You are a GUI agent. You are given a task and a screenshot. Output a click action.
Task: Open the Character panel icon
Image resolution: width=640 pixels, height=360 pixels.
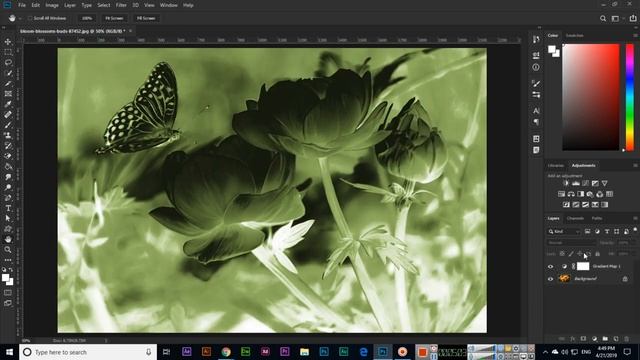click(x=536, y=111)
